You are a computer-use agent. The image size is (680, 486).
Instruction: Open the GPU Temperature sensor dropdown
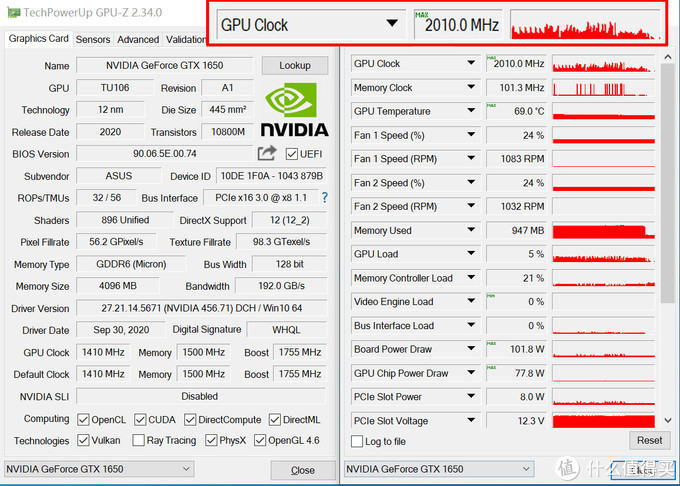pyautogui.click(x=471, y=111)
